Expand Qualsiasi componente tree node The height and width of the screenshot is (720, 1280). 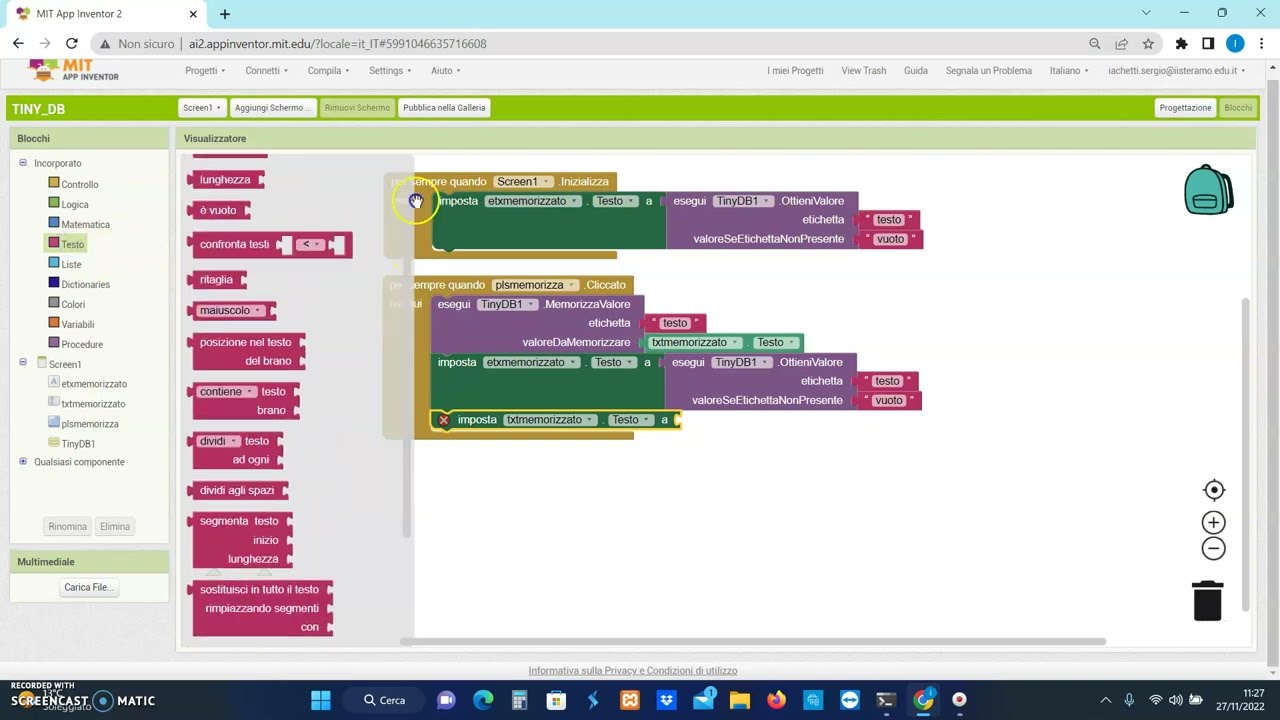point(23,462)
